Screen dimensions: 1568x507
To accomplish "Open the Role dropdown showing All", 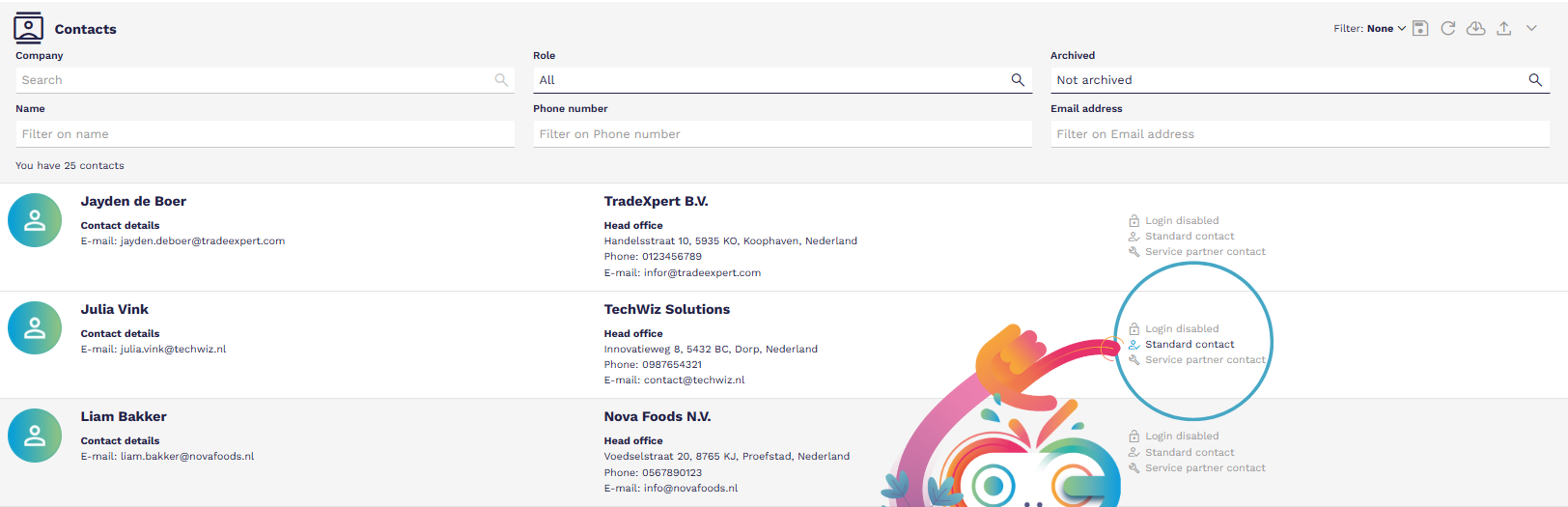I will click(782, 80).
